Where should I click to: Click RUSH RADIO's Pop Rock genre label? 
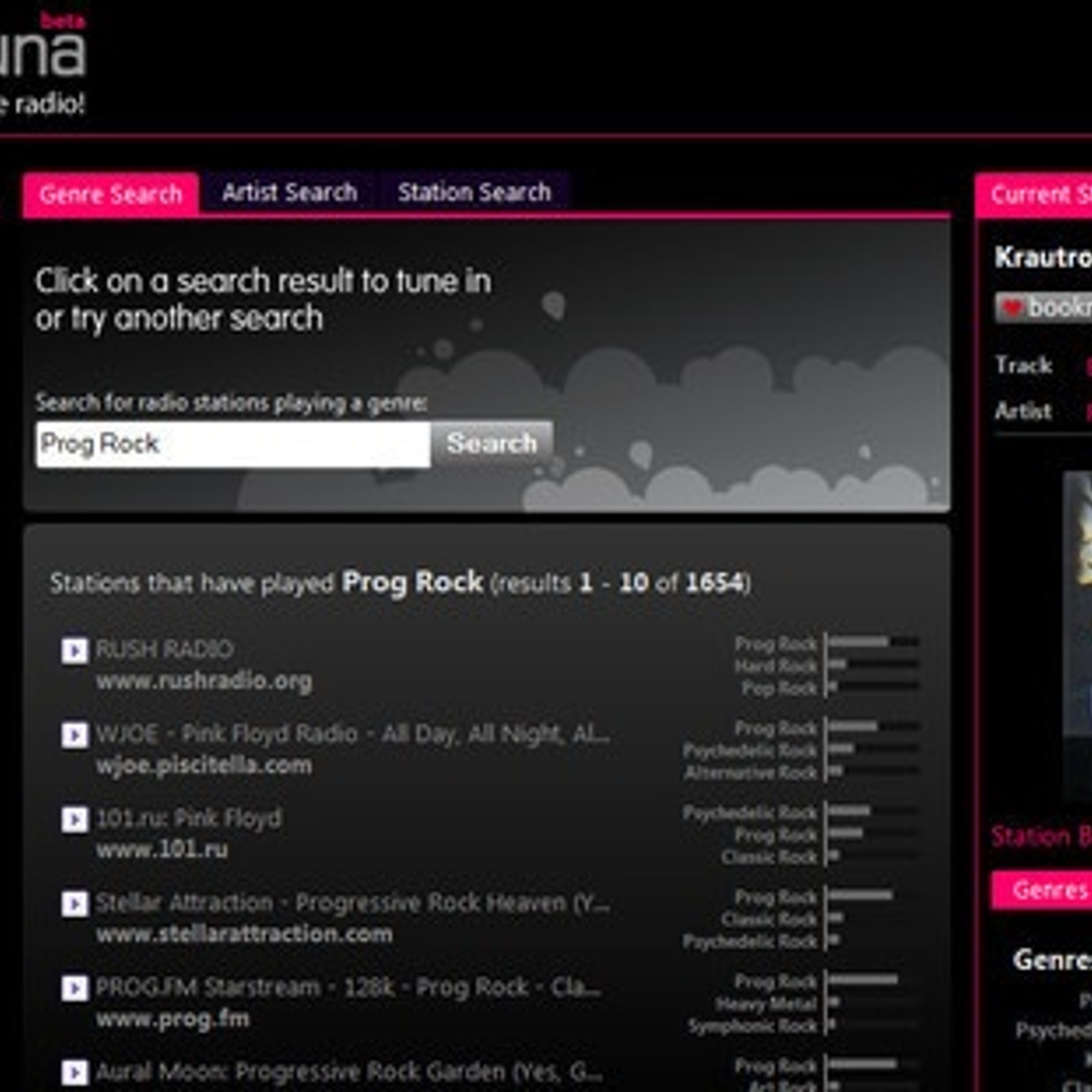(x=779, y=688)
